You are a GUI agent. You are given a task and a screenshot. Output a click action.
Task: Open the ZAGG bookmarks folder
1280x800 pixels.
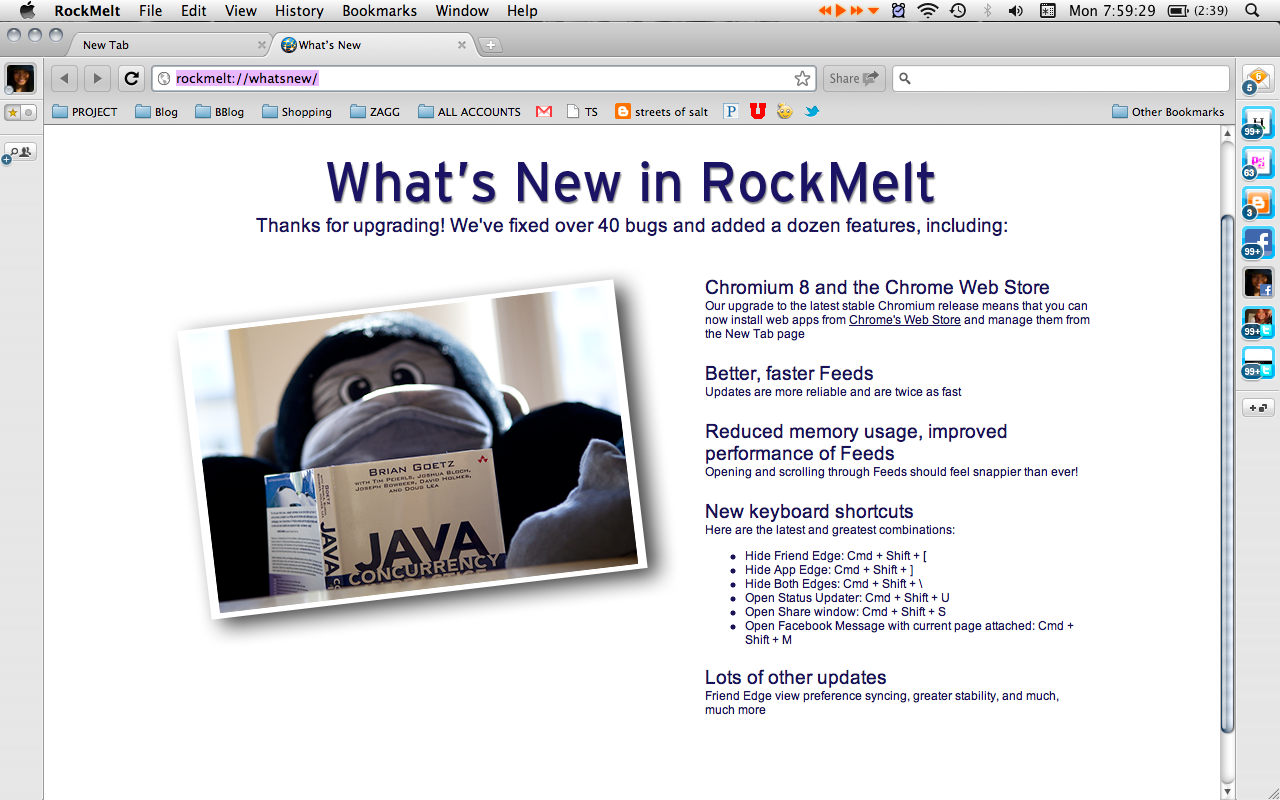[x=375, y=112]
